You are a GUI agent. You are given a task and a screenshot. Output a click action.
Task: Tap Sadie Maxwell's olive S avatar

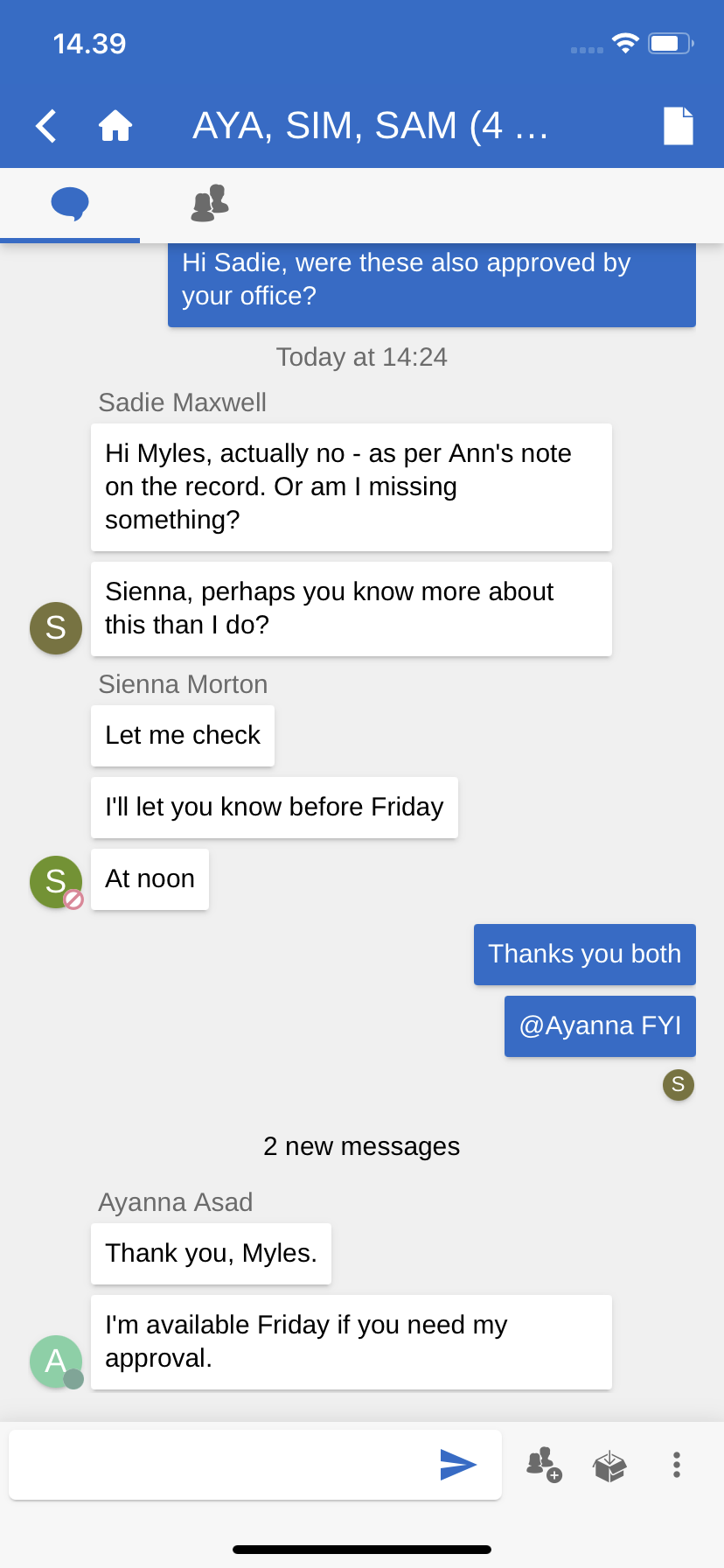coord(56,627)
